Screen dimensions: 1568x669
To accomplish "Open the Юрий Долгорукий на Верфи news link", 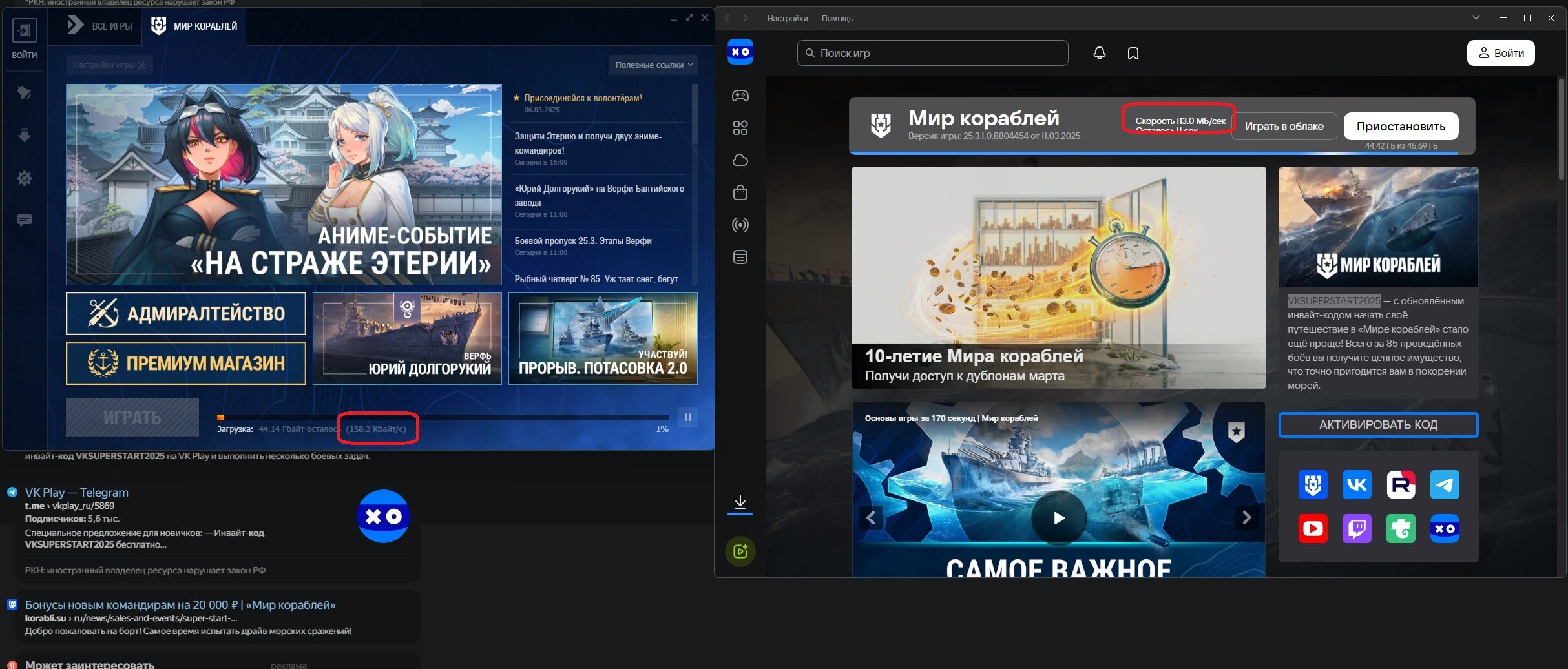I will tap(599, 195).
